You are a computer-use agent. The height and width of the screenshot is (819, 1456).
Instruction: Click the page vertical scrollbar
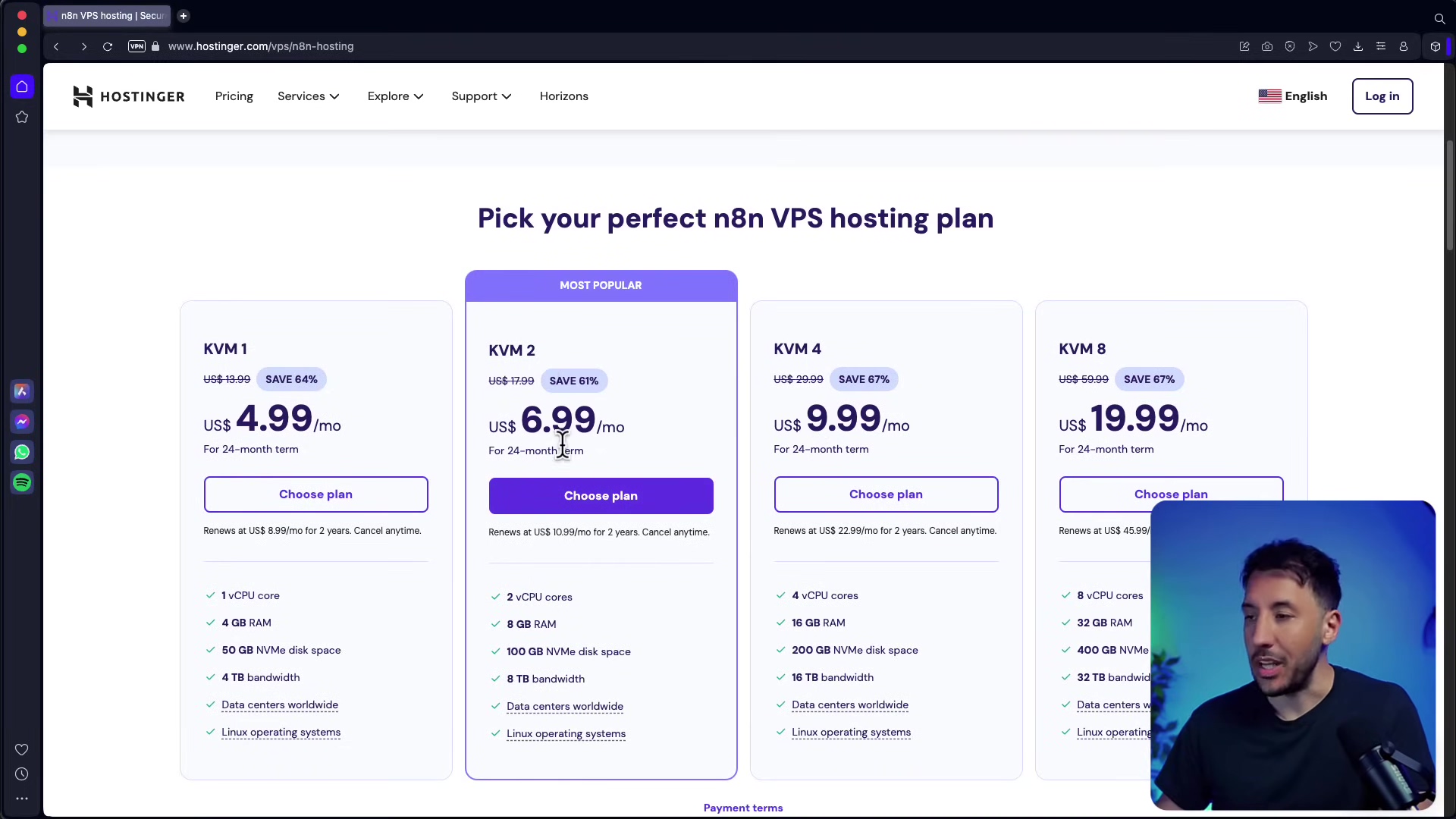(x=1450, y=196)
